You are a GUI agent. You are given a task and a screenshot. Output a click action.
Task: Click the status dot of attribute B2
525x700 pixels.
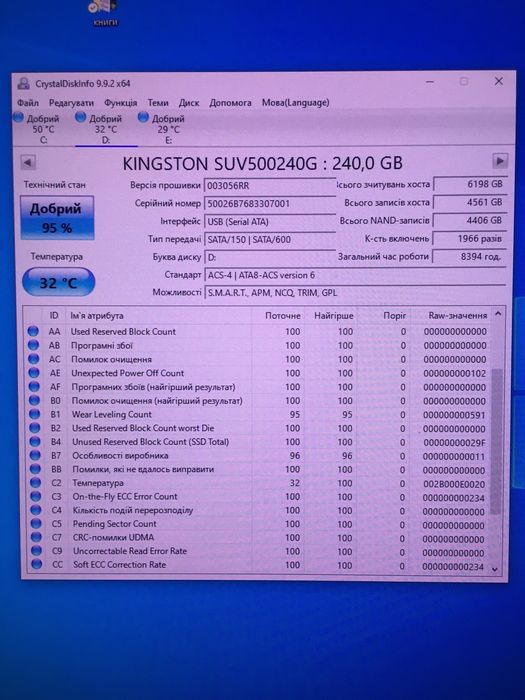click(x=34, y=428)
